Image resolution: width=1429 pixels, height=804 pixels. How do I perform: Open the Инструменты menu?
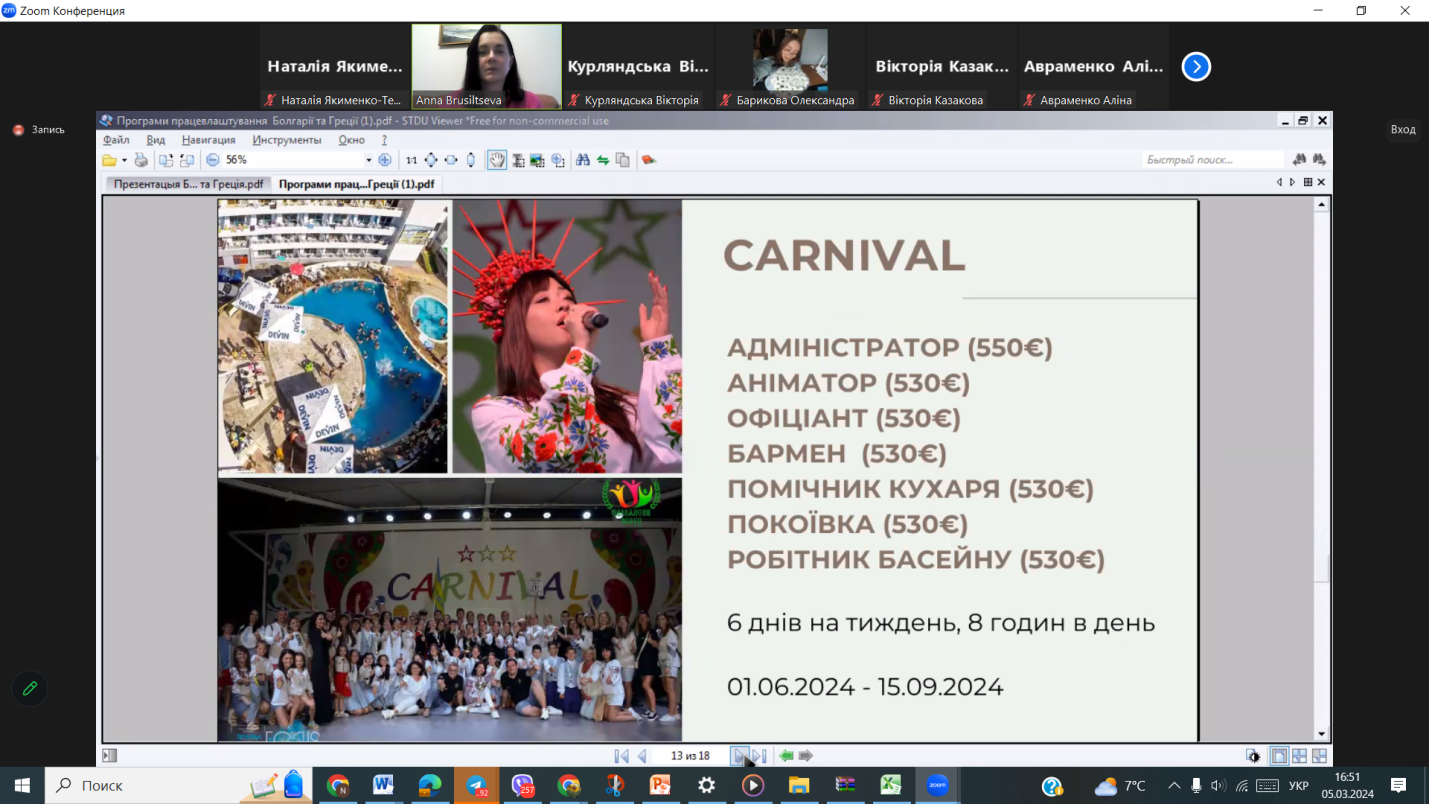coord(286,140)
